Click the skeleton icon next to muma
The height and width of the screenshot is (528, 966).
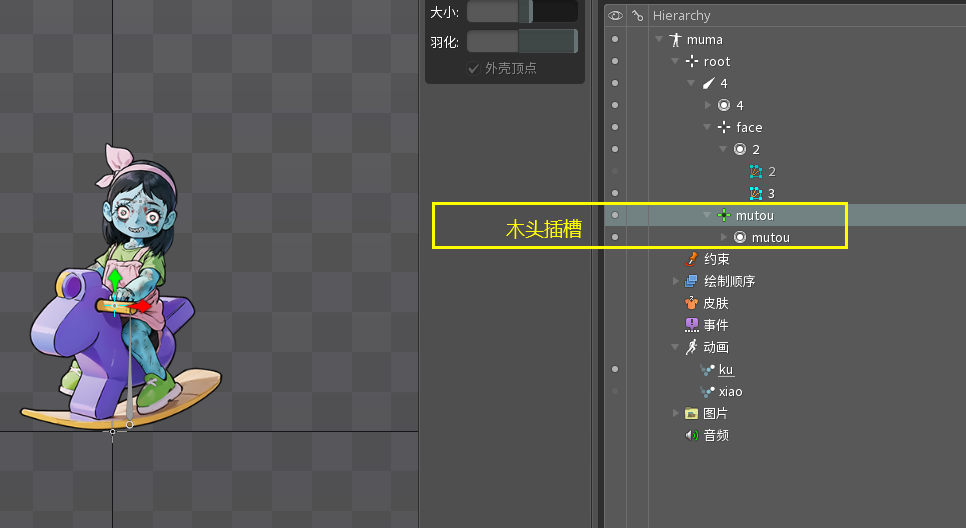(x=675, y=40)
